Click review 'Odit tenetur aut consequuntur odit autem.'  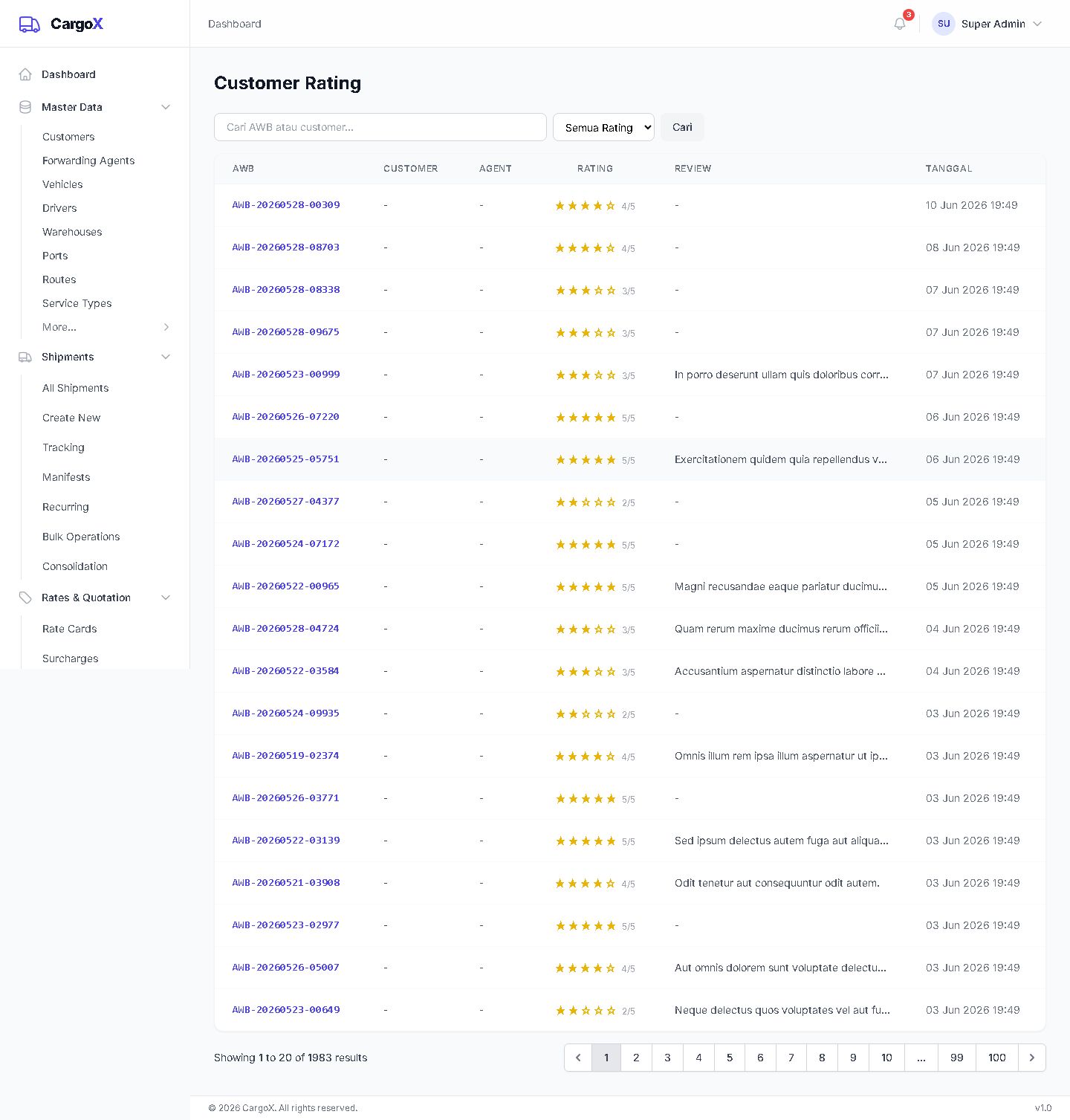pyautogui.click(x=777, y=883)
